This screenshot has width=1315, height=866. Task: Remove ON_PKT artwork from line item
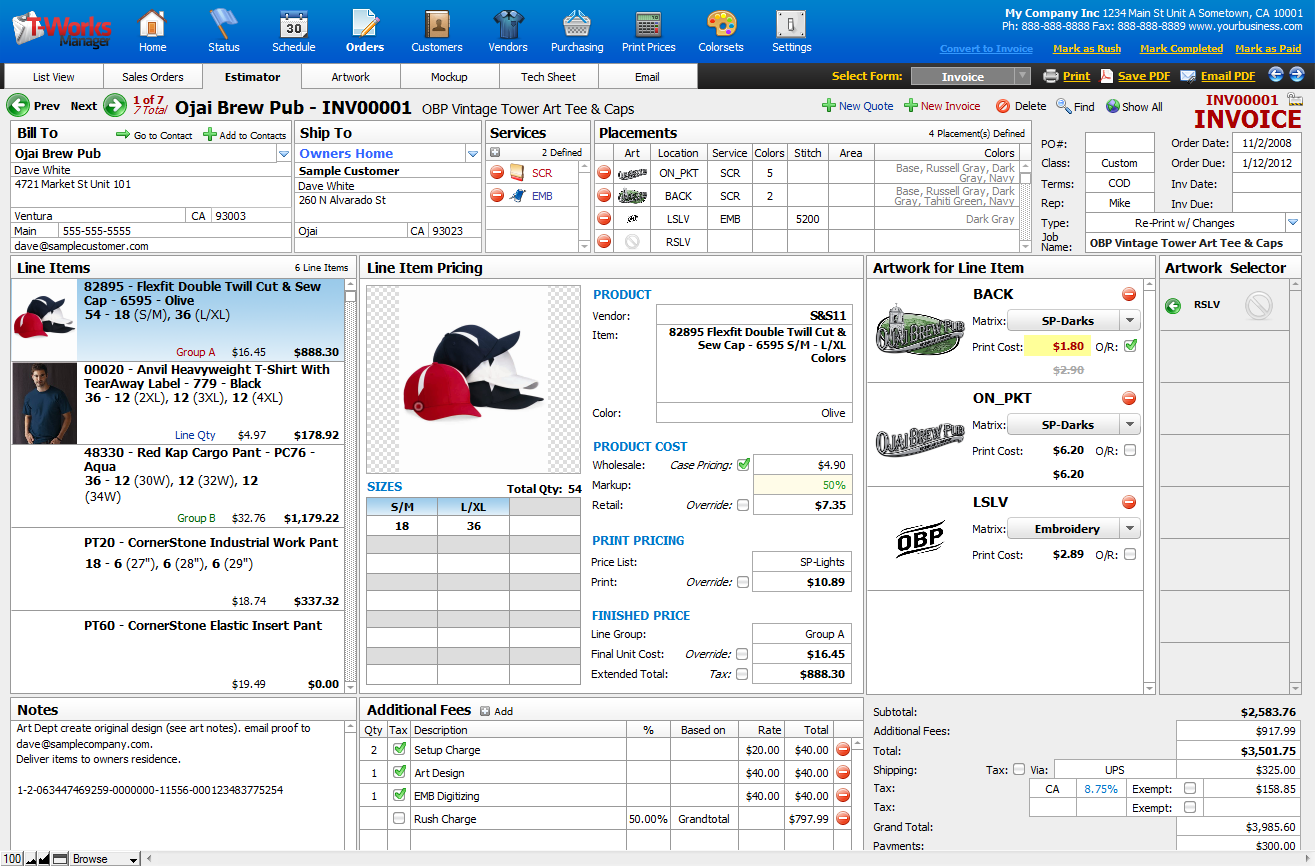[x=1129, y=398]
